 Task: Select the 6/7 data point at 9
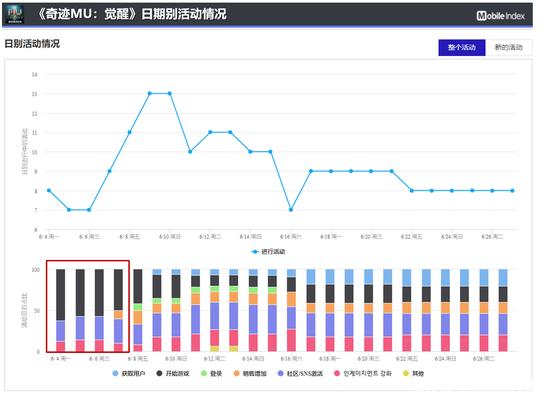[109, 171]
